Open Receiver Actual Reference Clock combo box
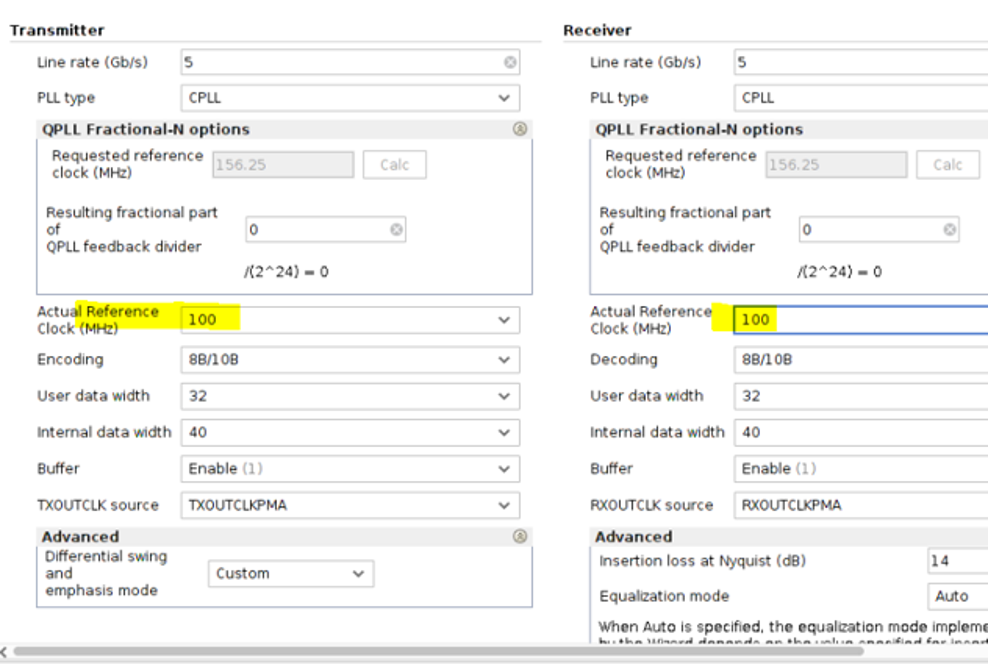Image resolution: width=988 pixels, height=664 pixels. (x=861, y=320)
